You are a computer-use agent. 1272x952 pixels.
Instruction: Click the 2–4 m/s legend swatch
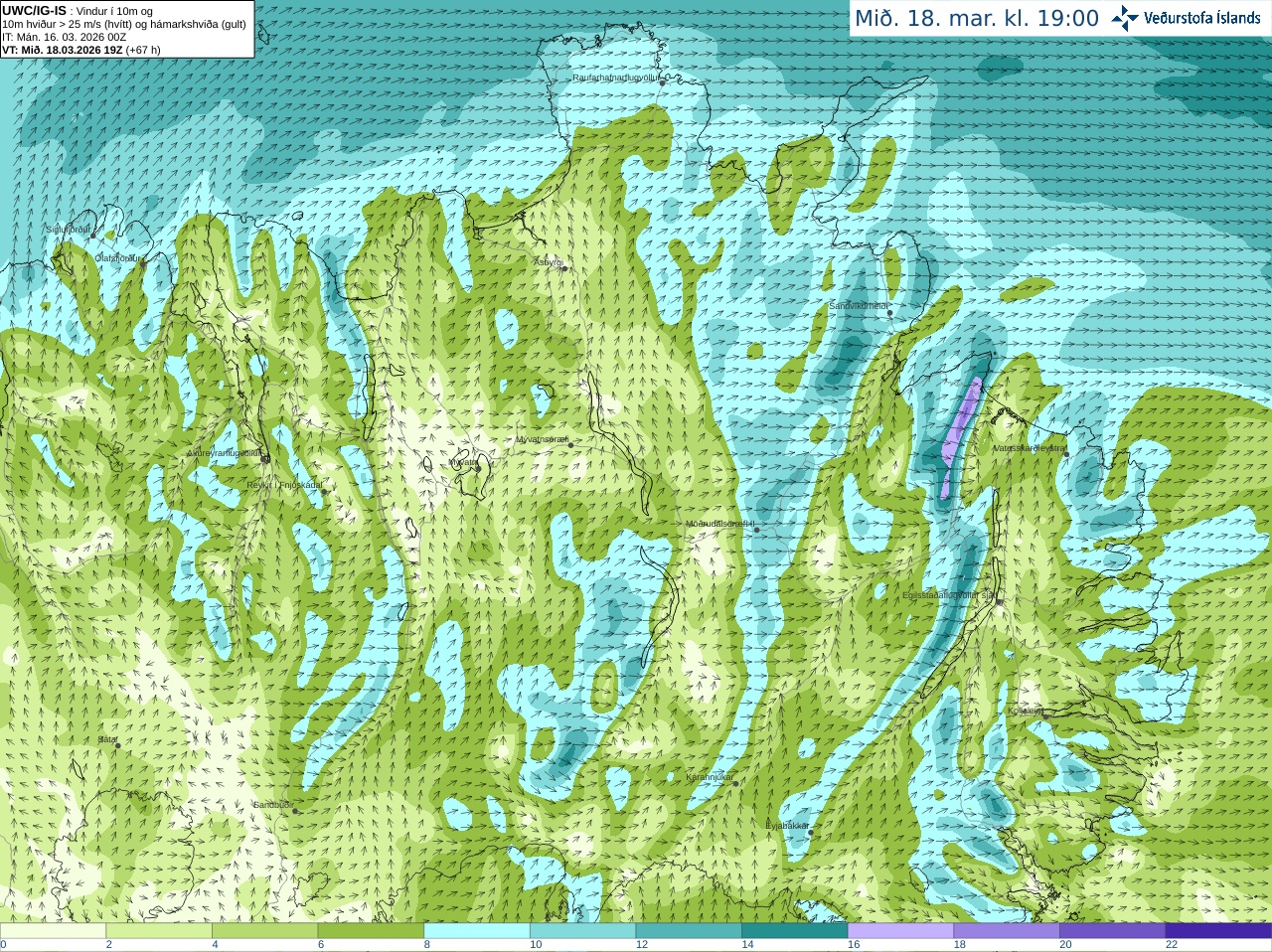(159, 931)
